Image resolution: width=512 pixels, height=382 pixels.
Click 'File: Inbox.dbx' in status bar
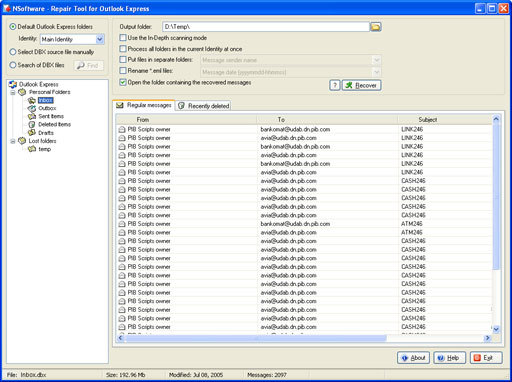(26, 375)
